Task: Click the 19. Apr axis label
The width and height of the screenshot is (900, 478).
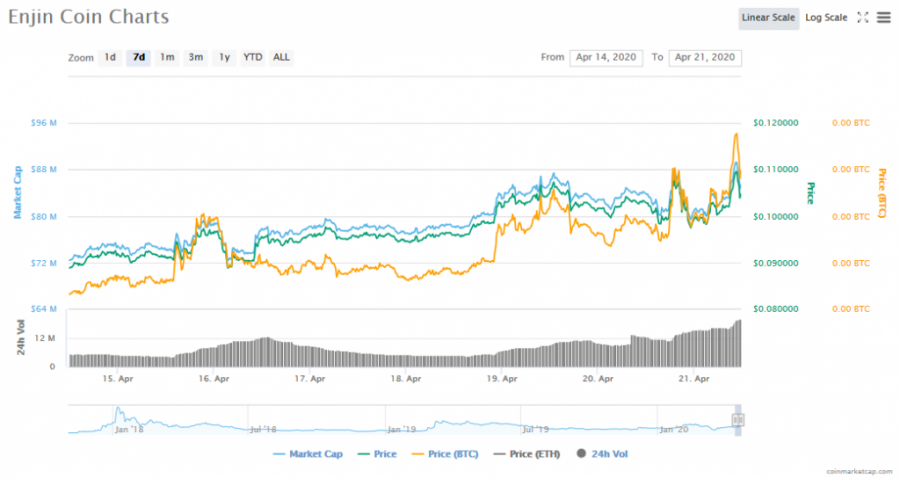Action: coord(502,379)
